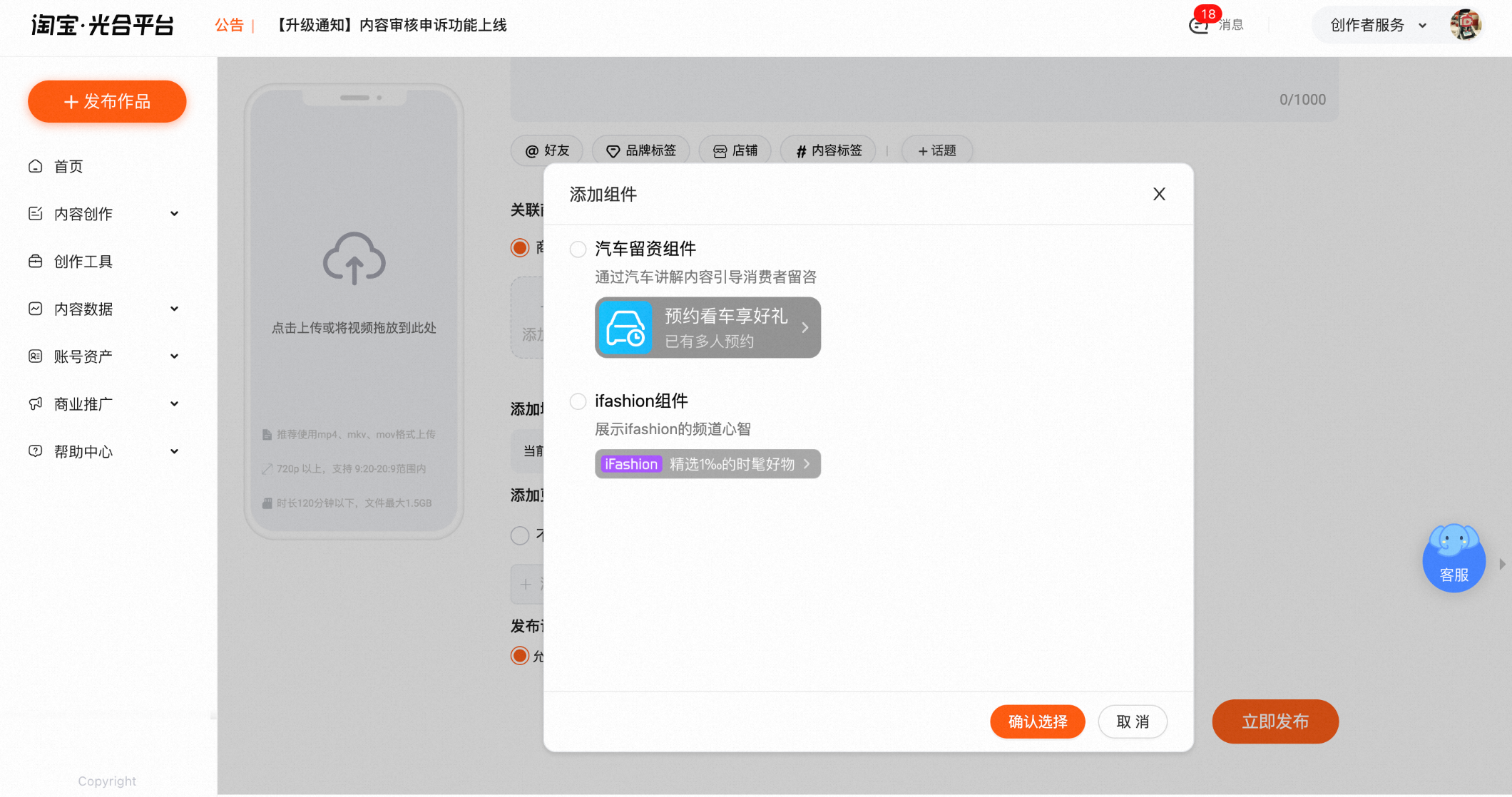The height and width of the screenshot is (797, 1512).
Task: Click the 点击上传或将视频拖放到此处 upload text
Action: tap(354, 328)
